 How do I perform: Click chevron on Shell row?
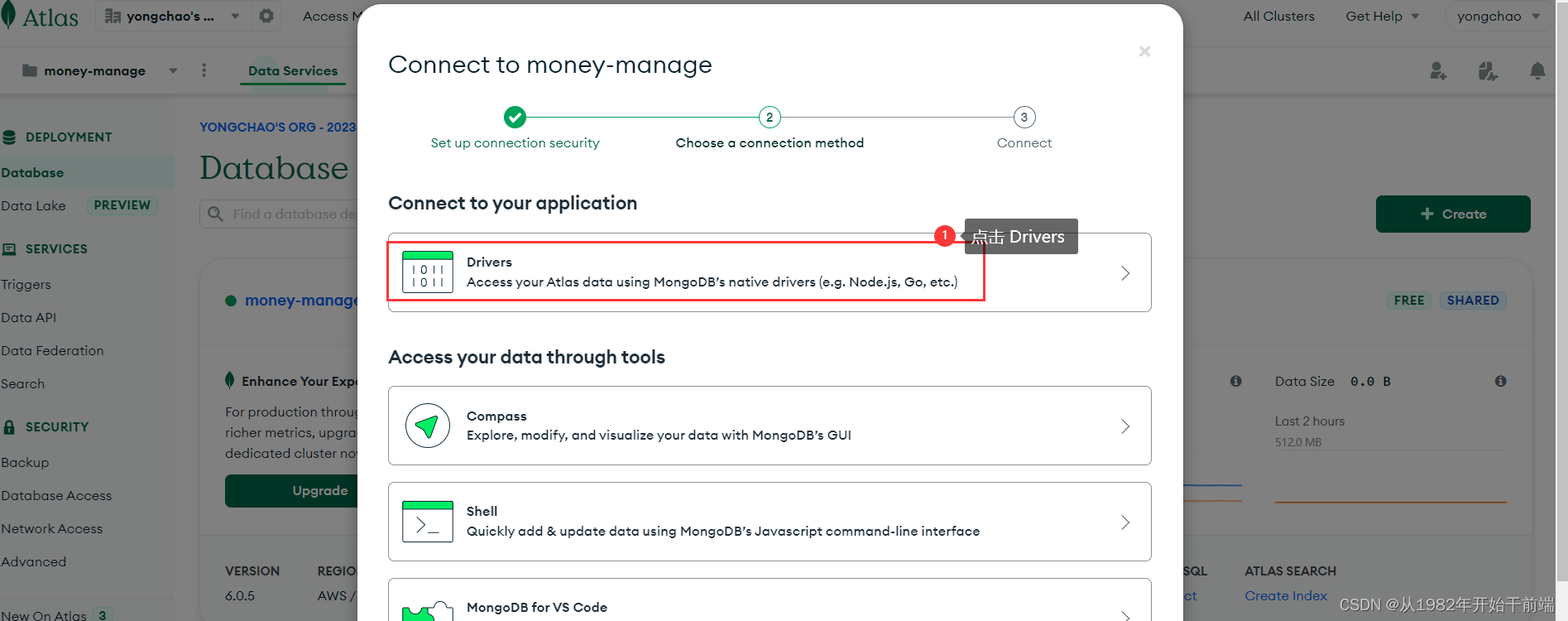click(x=1125, y=522)
